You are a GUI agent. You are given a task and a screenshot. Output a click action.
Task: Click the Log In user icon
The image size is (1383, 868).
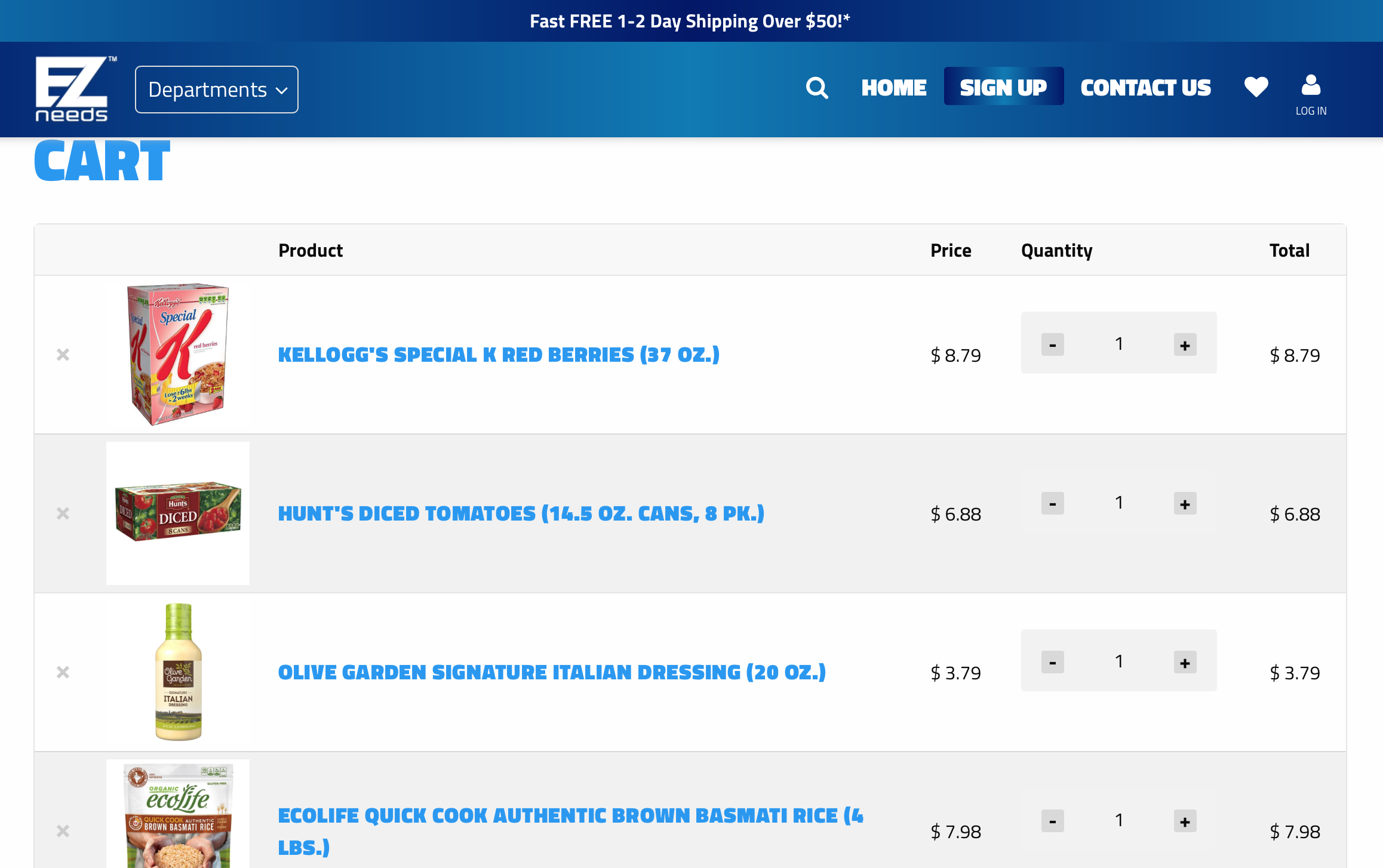1311,95
